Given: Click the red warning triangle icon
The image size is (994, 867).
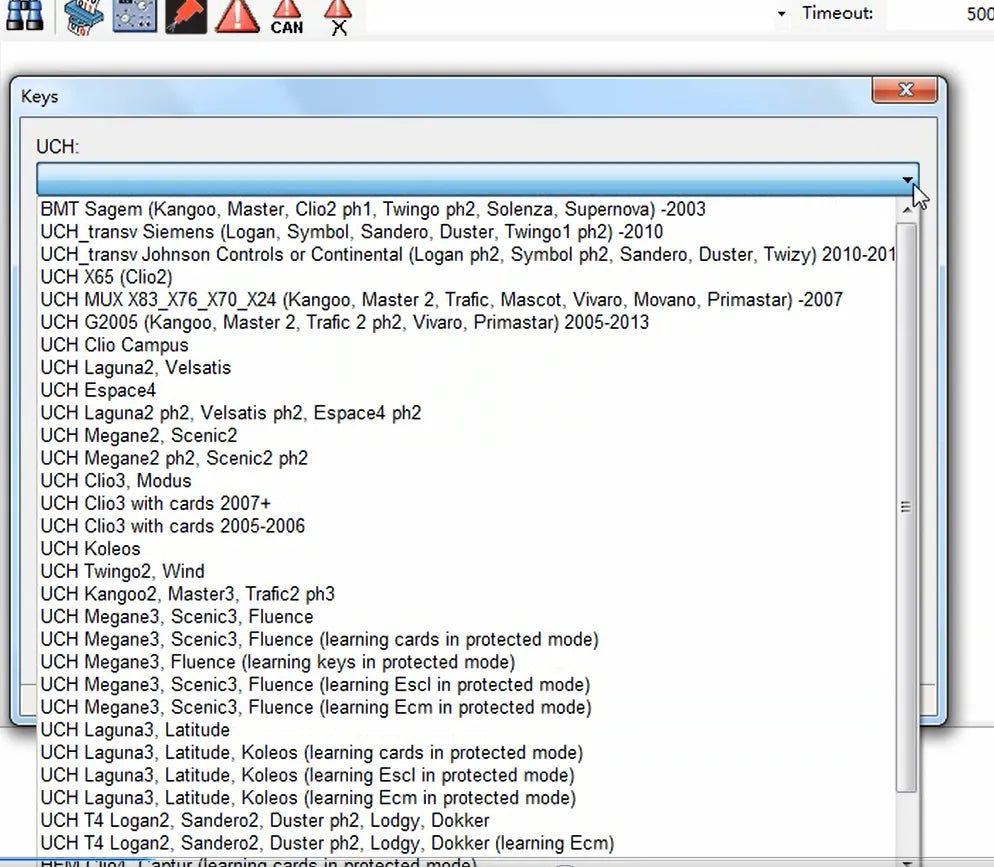Looking at the screenshot, I should point(237,16).
